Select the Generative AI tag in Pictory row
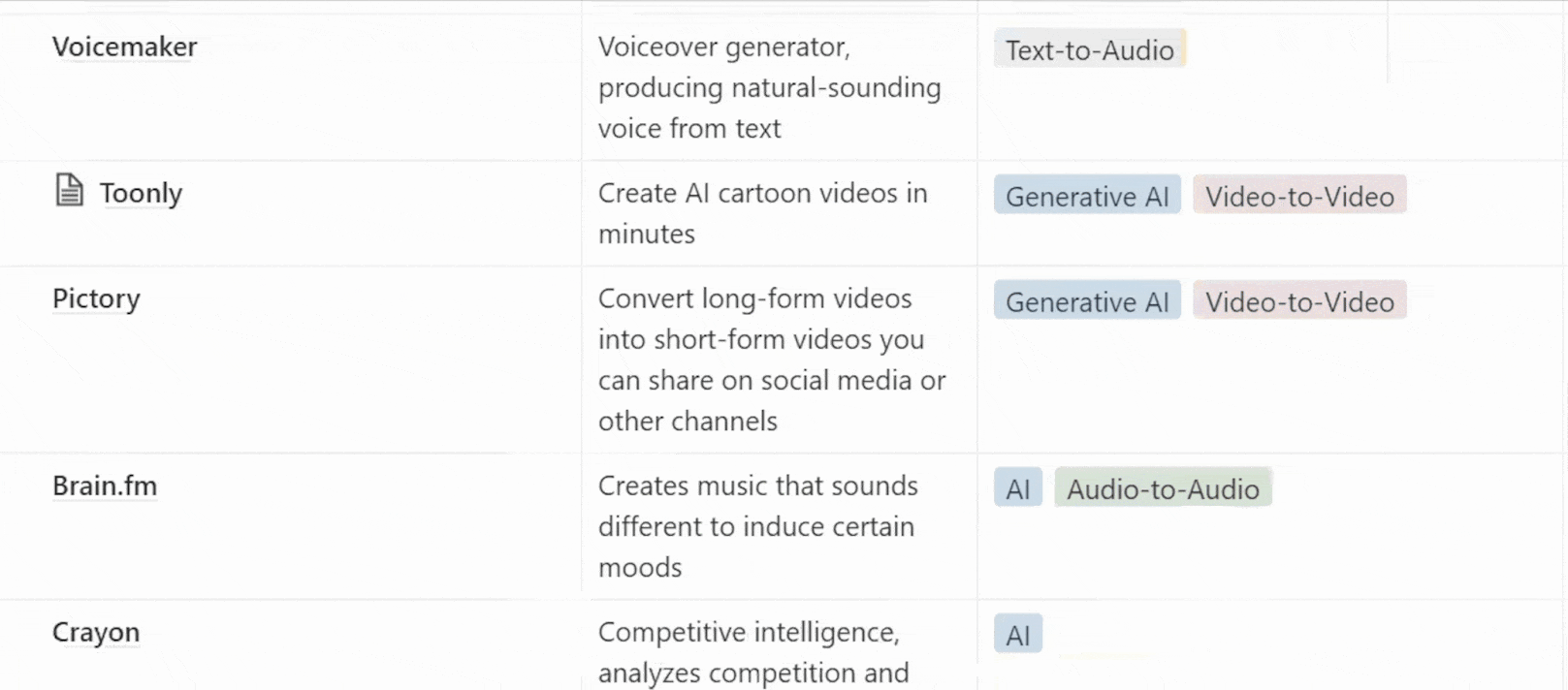The image size is (1568, 690). point(1087,301)
